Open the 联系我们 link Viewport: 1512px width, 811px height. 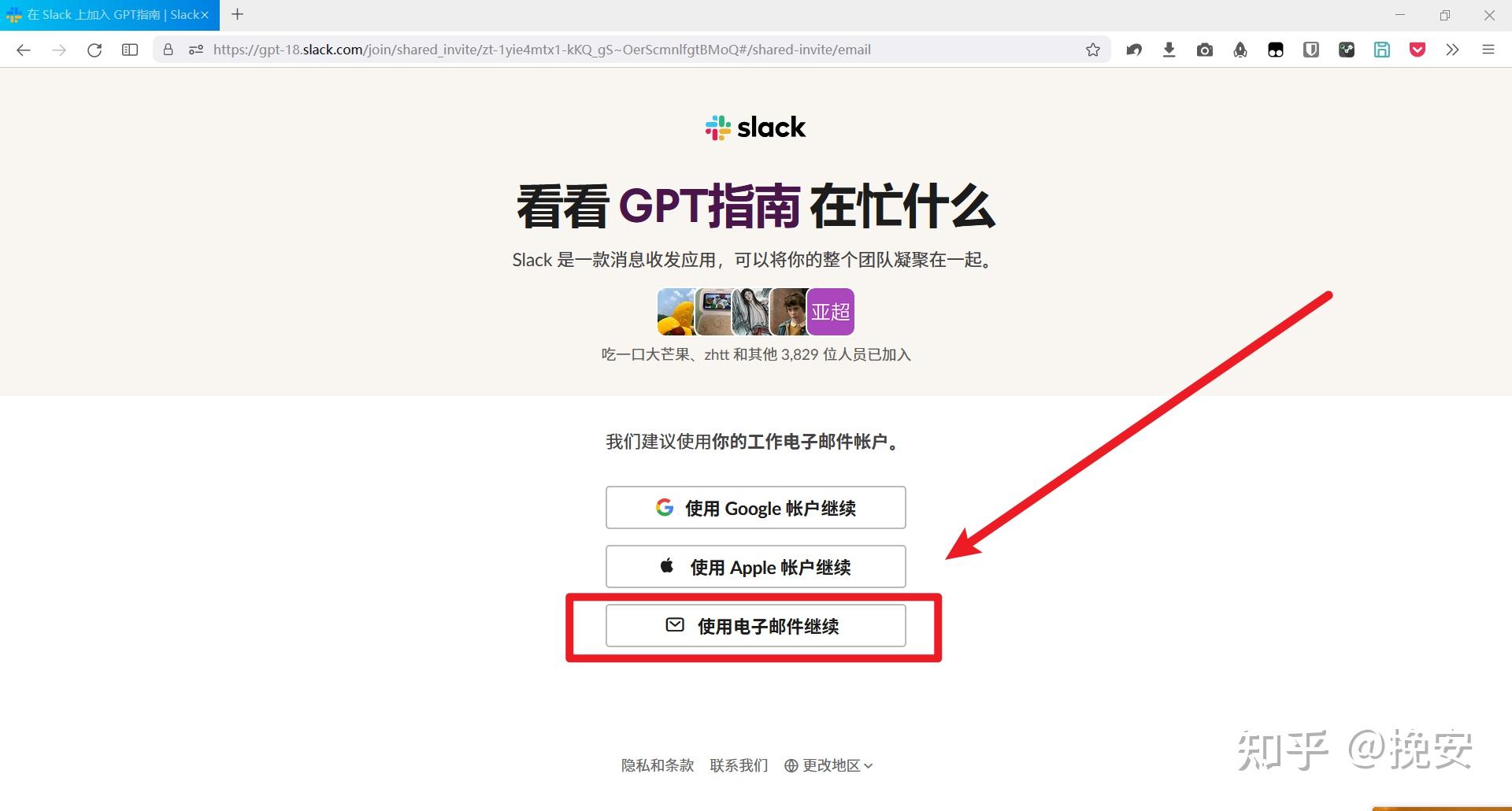[739, 765]
